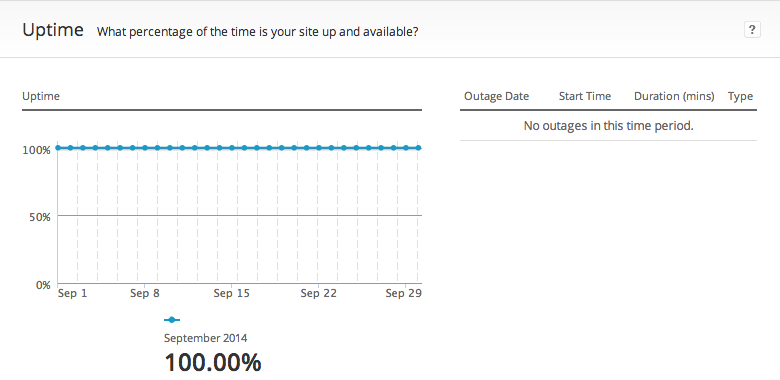Viewport: 780px width, 380px height.
Task: Select the first data point on uptime line
Action: click(x=58, y=148)
